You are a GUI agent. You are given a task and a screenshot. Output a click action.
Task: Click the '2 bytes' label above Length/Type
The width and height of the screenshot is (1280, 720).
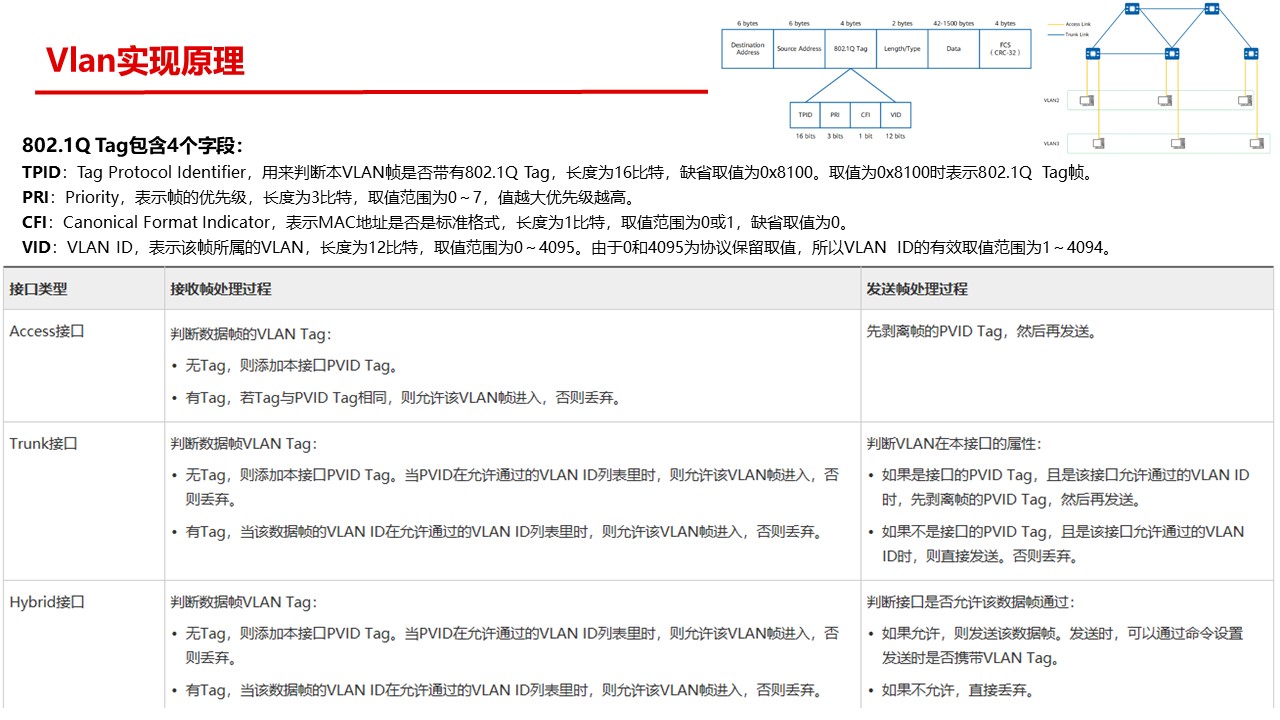902,23
